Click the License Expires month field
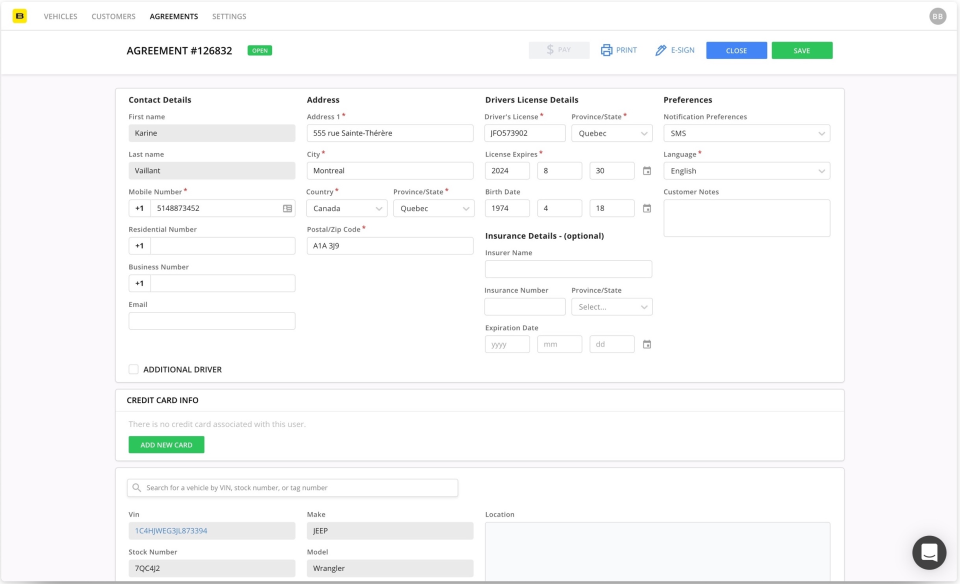This screenshot has height=584, width=960. [559, 171]
